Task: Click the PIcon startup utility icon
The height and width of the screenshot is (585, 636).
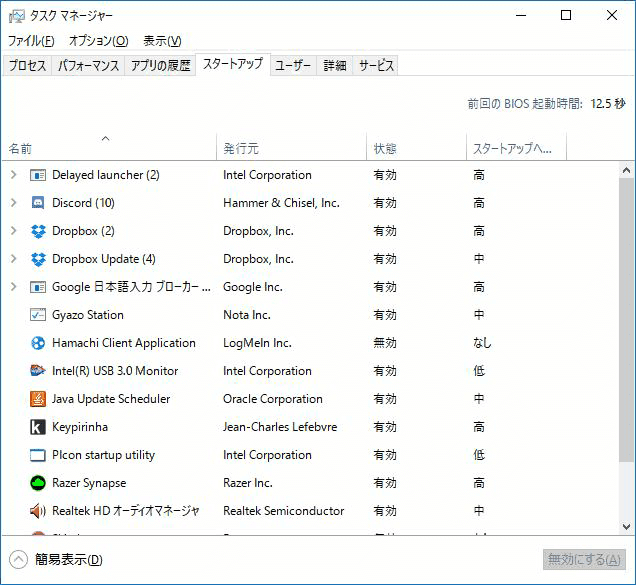Action: click(x=38, y=455)
